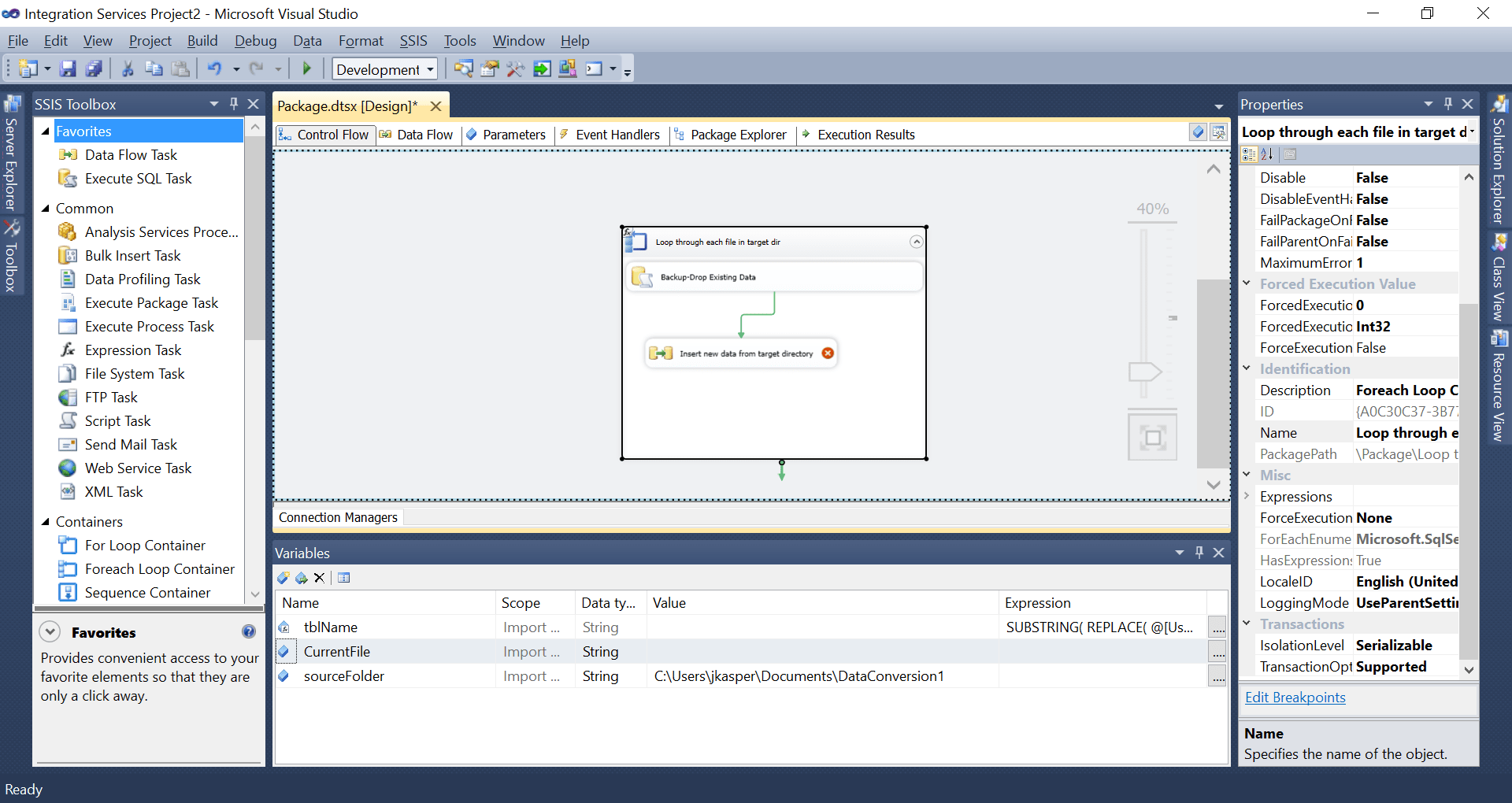Click the SSIS Toolbox help question icon

point(249,631)
